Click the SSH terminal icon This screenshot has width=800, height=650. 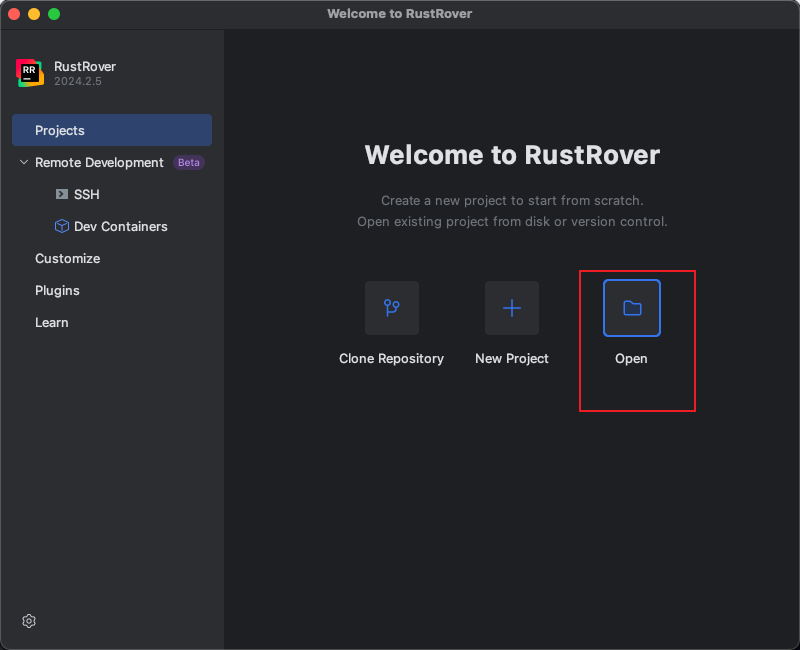tap(62, 194)
